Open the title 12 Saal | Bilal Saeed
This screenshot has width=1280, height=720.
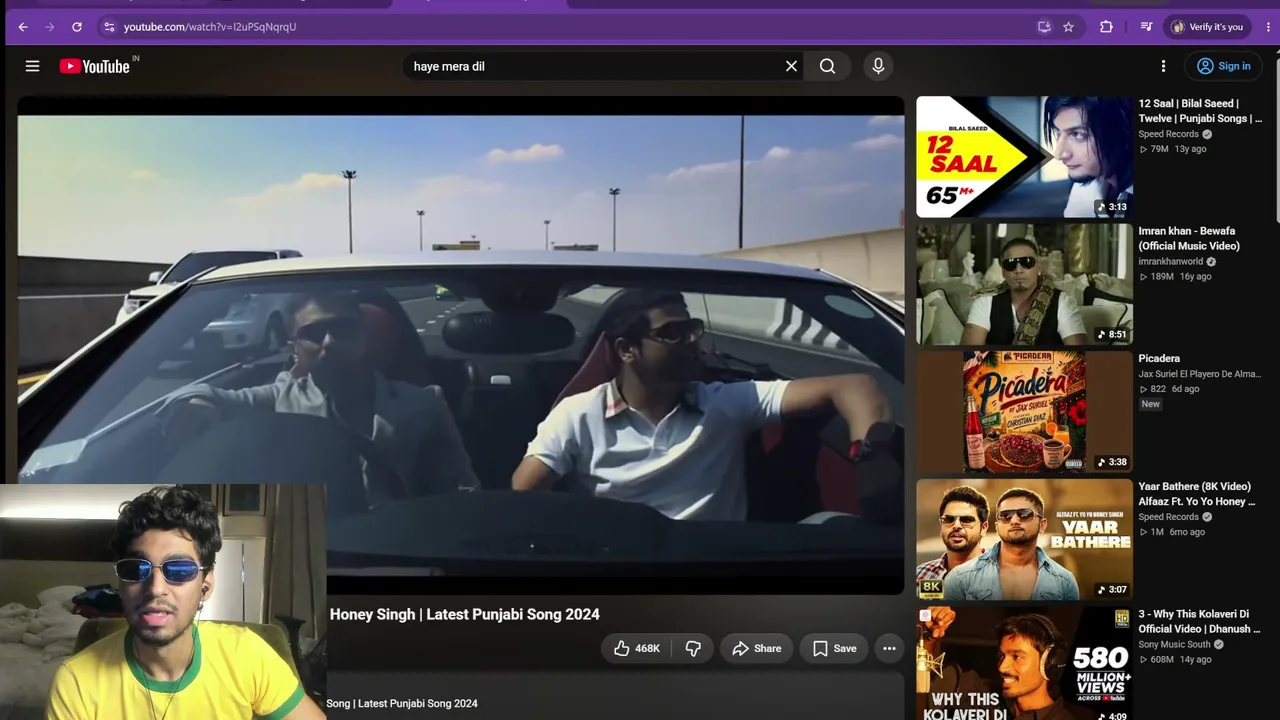pos(1200,111)
